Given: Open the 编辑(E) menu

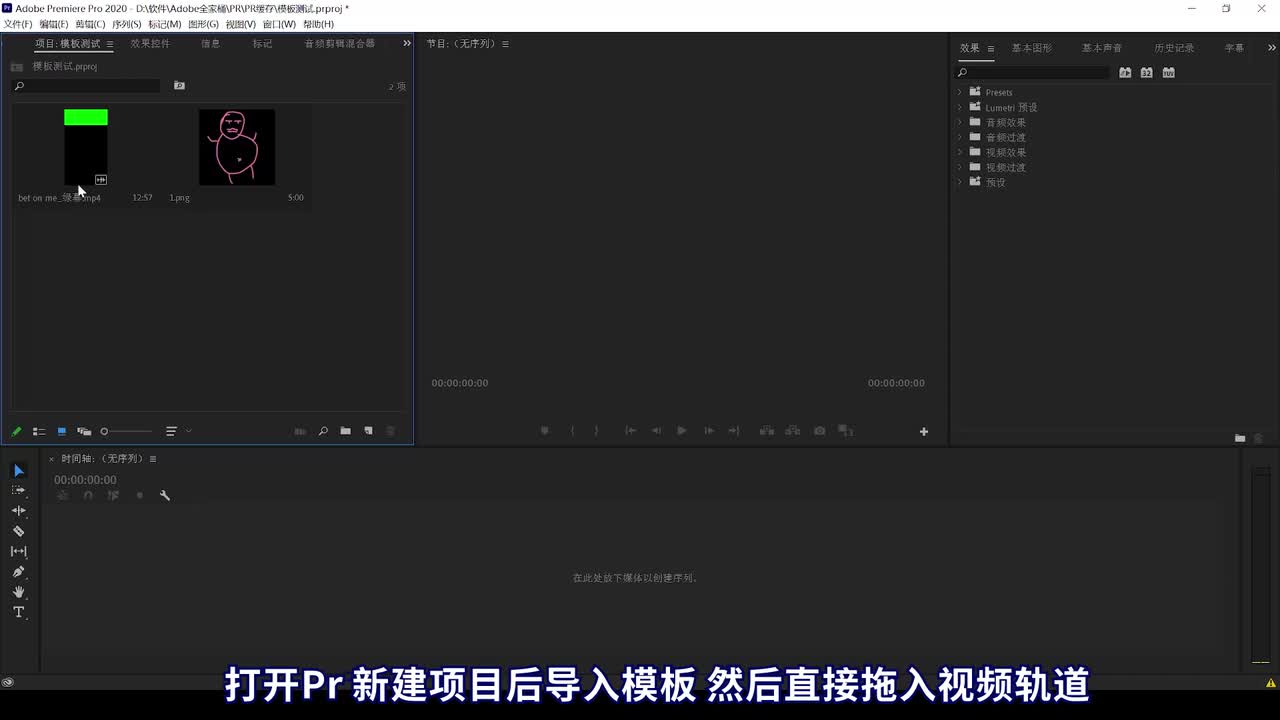Looking at the screenshot, I should pyautogui.click(x=54, y=24).
